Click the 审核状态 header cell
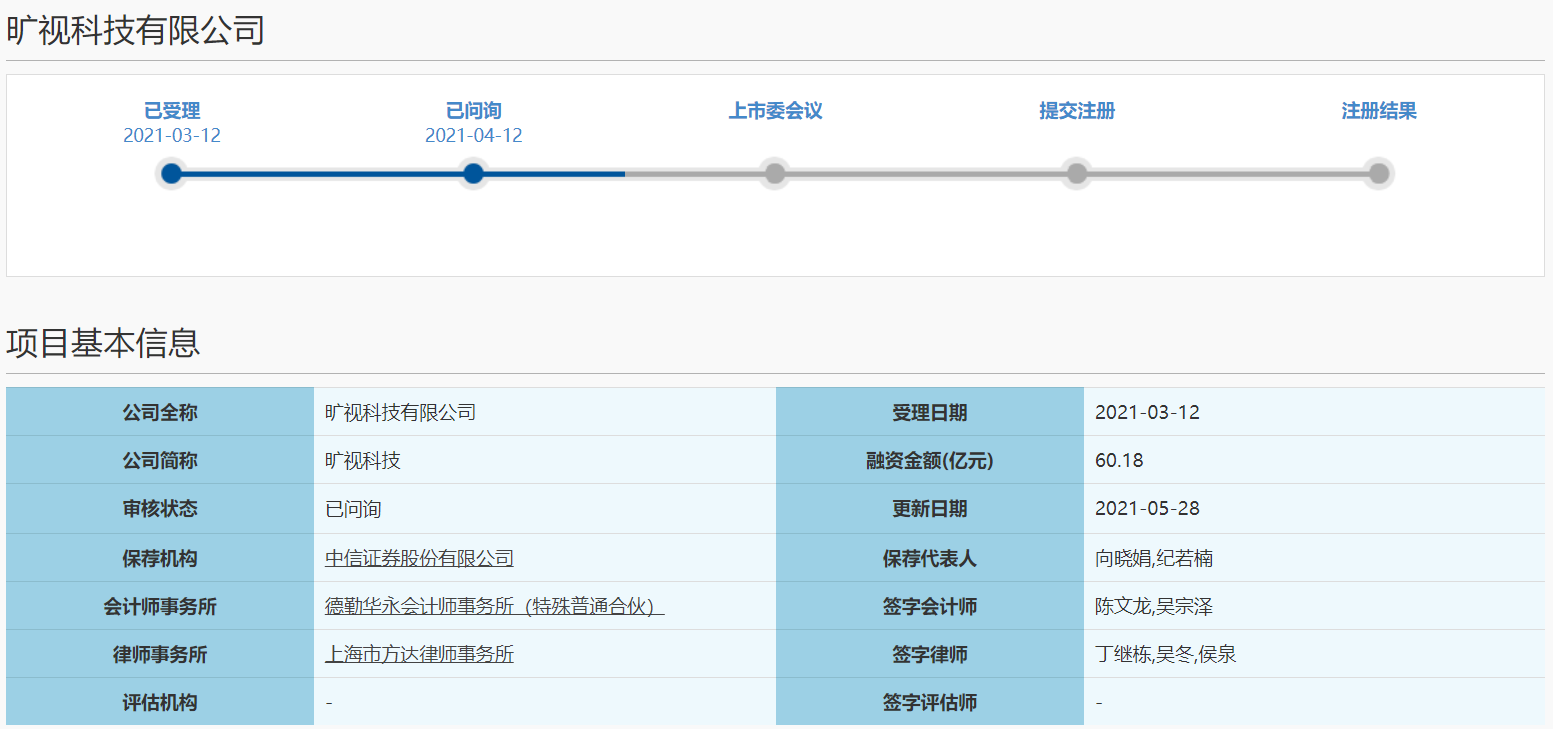The image size is (1553, 729). (160, 508)
